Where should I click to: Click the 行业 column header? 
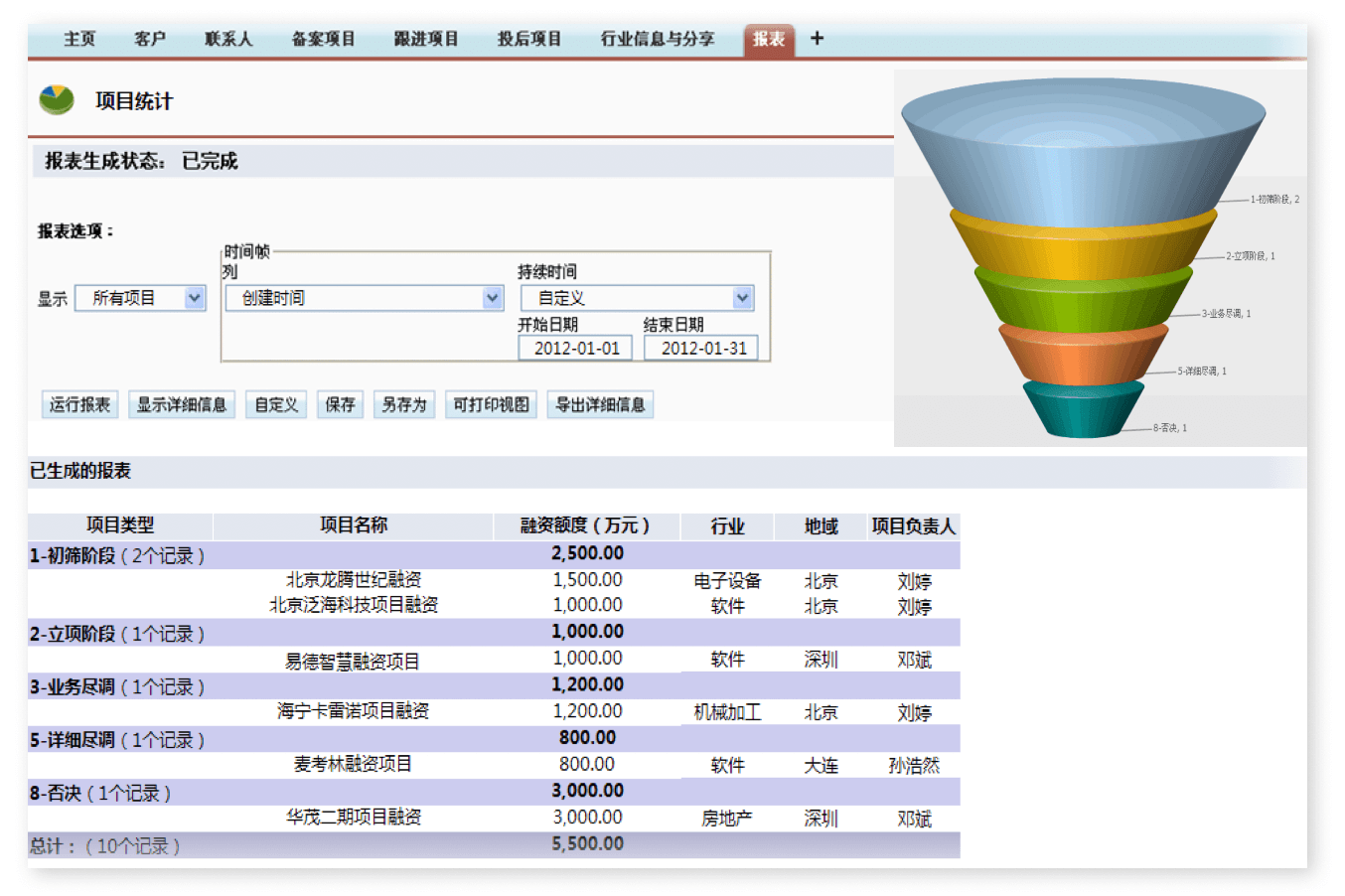click(727, 526)
